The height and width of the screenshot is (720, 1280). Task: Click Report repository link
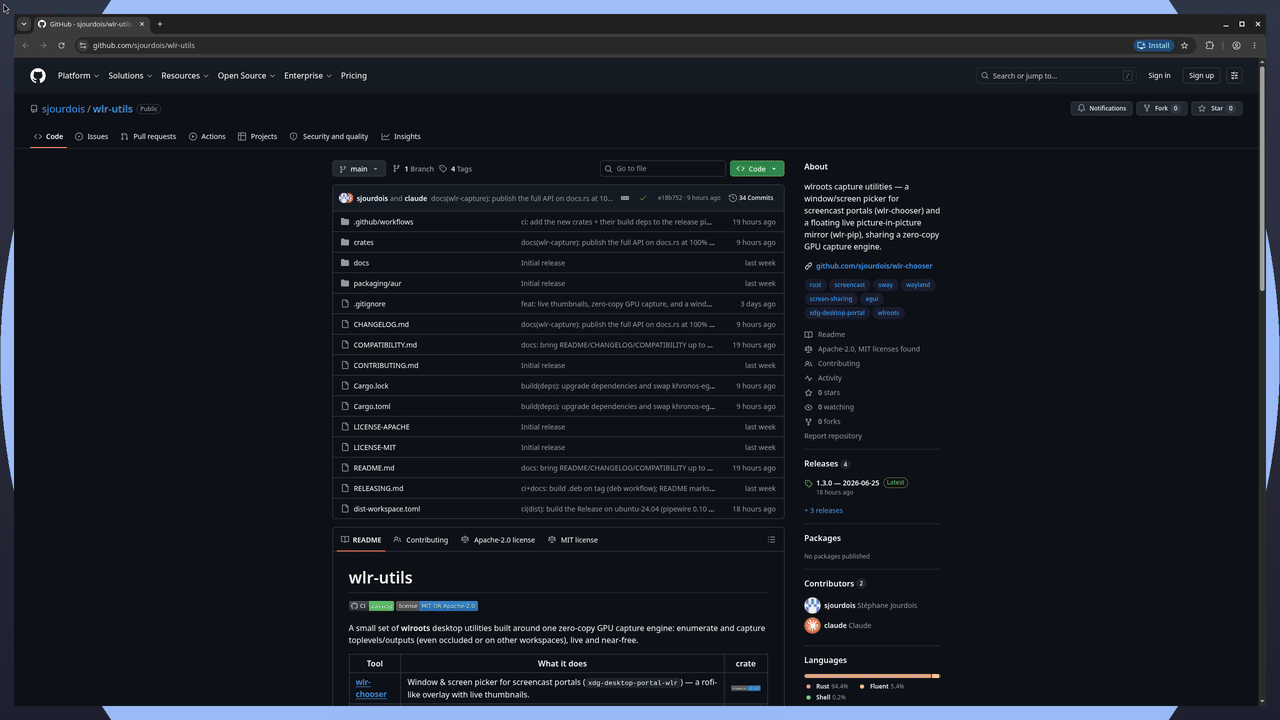pos(833,436)
